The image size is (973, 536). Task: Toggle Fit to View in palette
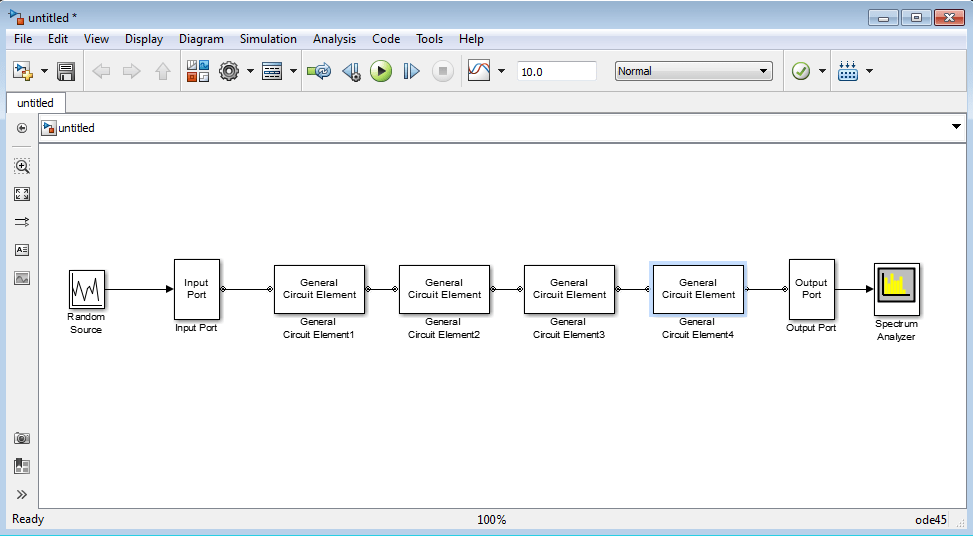coord(22,194)
